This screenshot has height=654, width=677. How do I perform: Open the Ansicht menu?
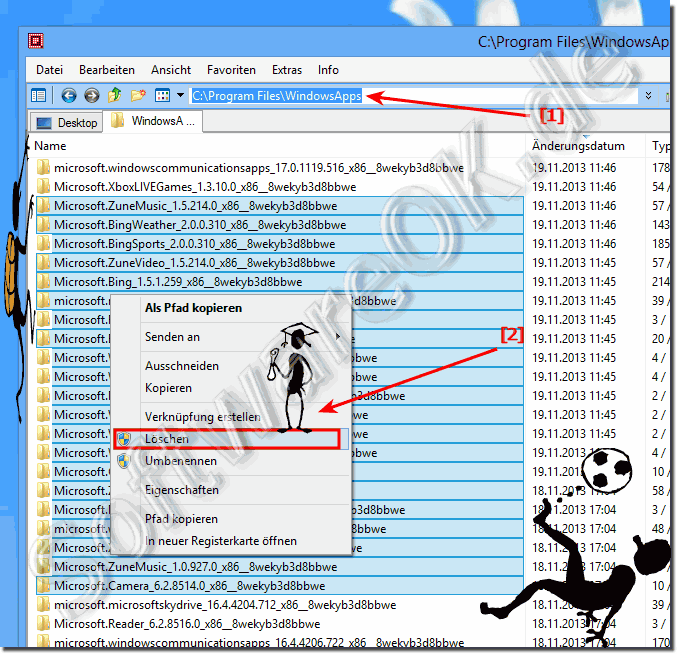pyautogui.click(x=171, y=70)
